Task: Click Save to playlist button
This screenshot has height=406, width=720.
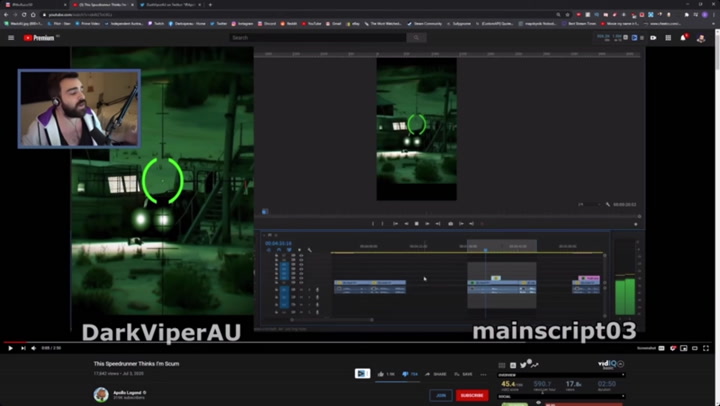Action: pyautogui.click(x=463, y=374)
